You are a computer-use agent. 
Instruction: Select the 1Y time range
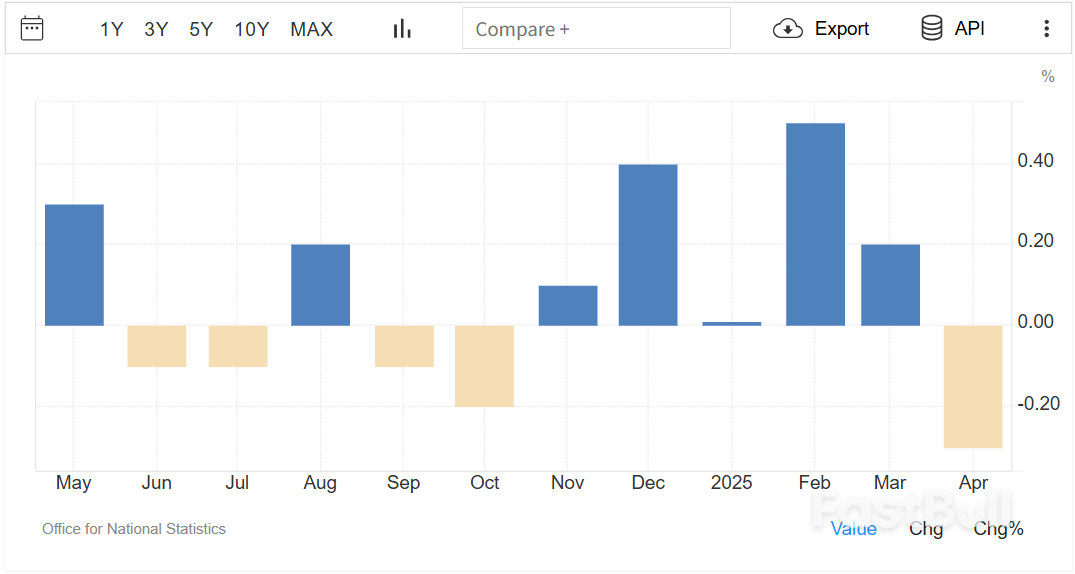pyautogui.click(x=111, y=30)
